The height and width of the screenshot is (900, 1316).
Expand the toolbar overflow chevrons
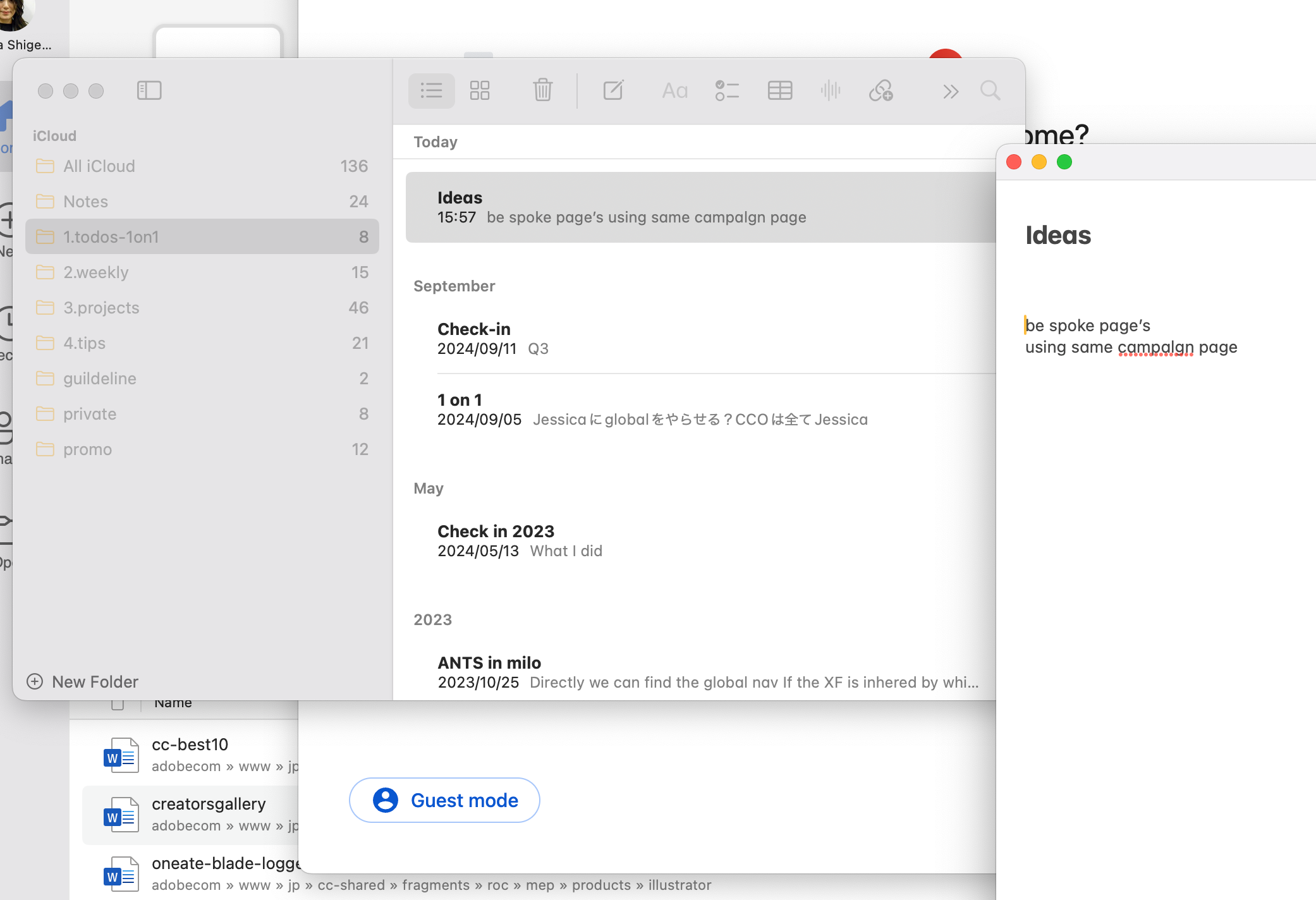click(950, 92)
